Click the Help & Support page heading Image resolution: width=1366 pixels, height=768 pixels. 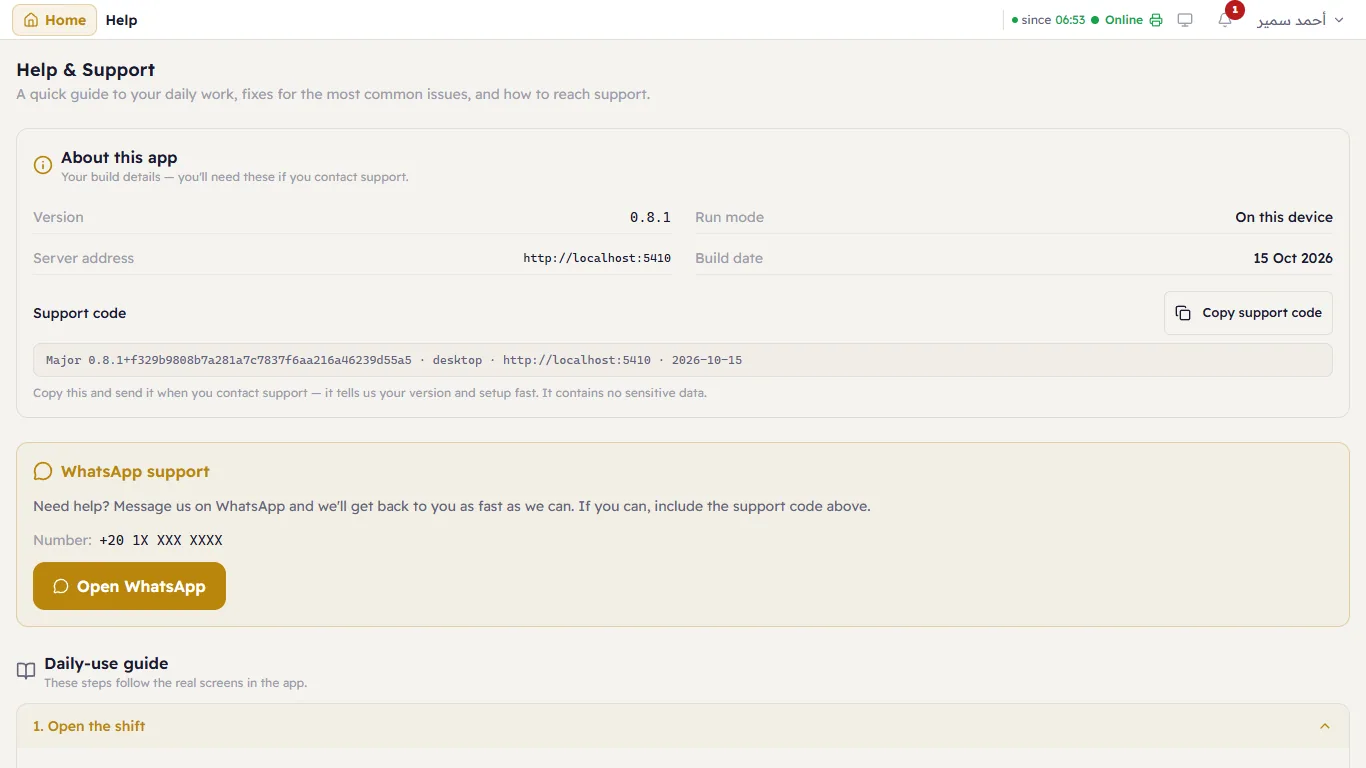(86, 70)
